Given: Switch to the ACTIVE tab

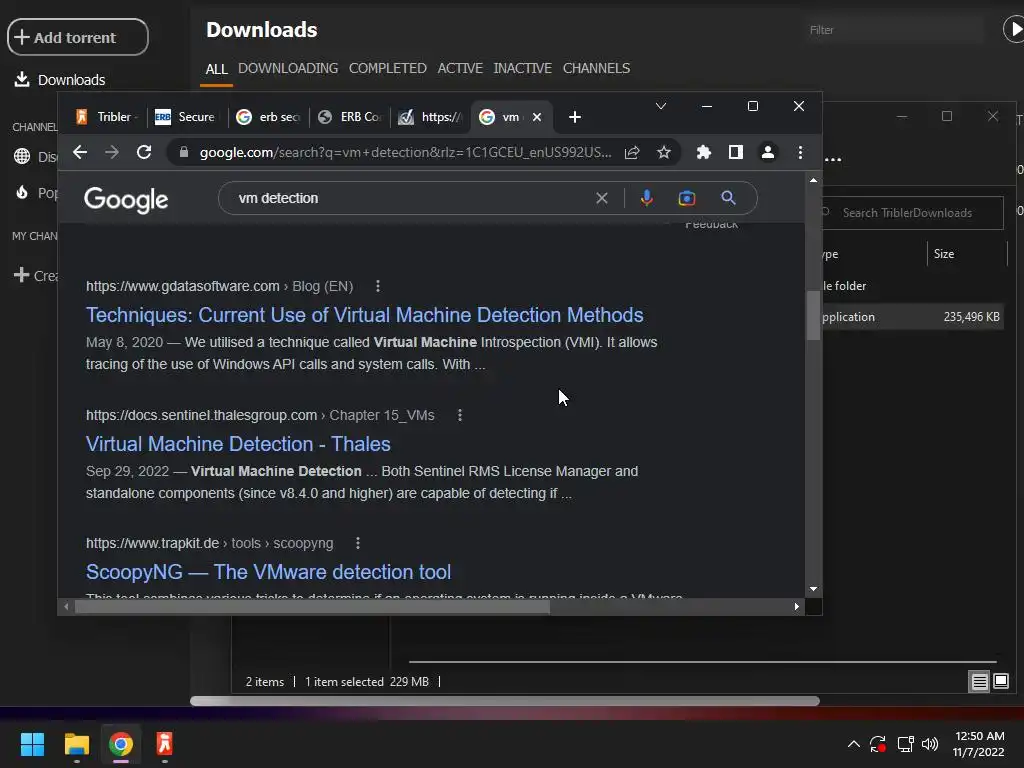Looking at the screenshot, I should coord(460,68).
